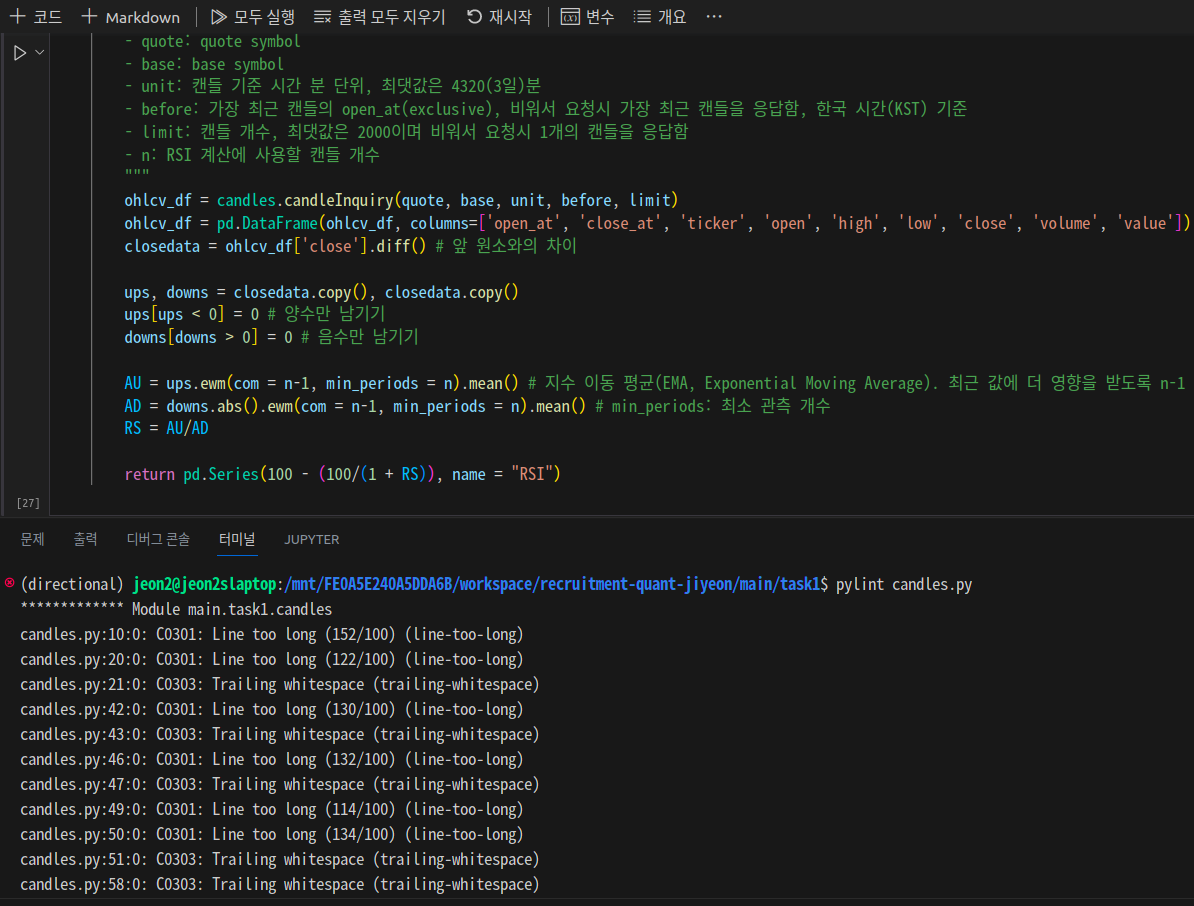Click the 'candleInquiry' method call in code
The image size is (1194, 906).
(x=338, y=200)
